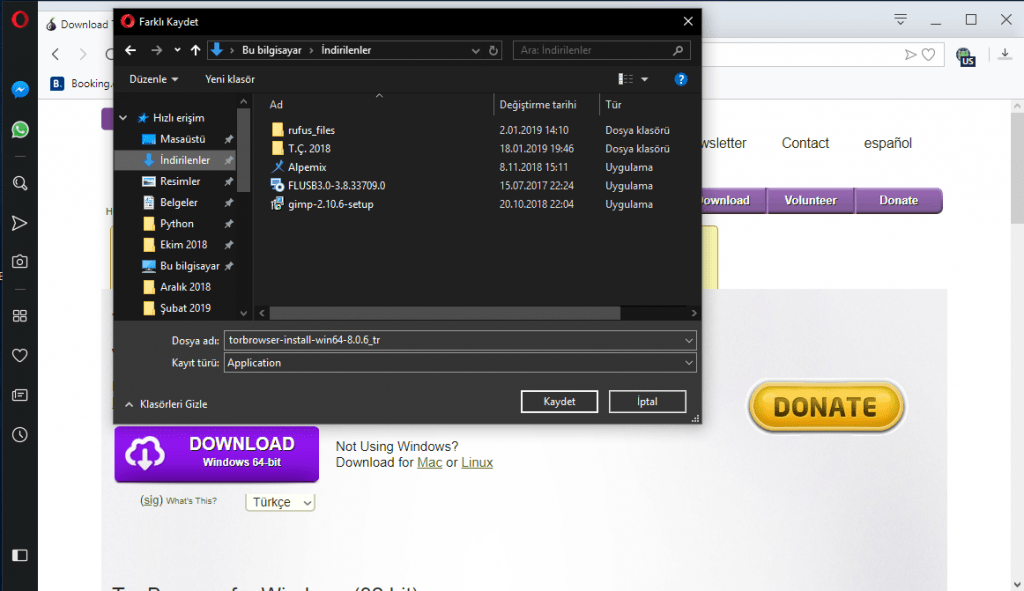Toggle the sidebar setup panel at the bottom
1024x591 pixels.
[19, 555]
